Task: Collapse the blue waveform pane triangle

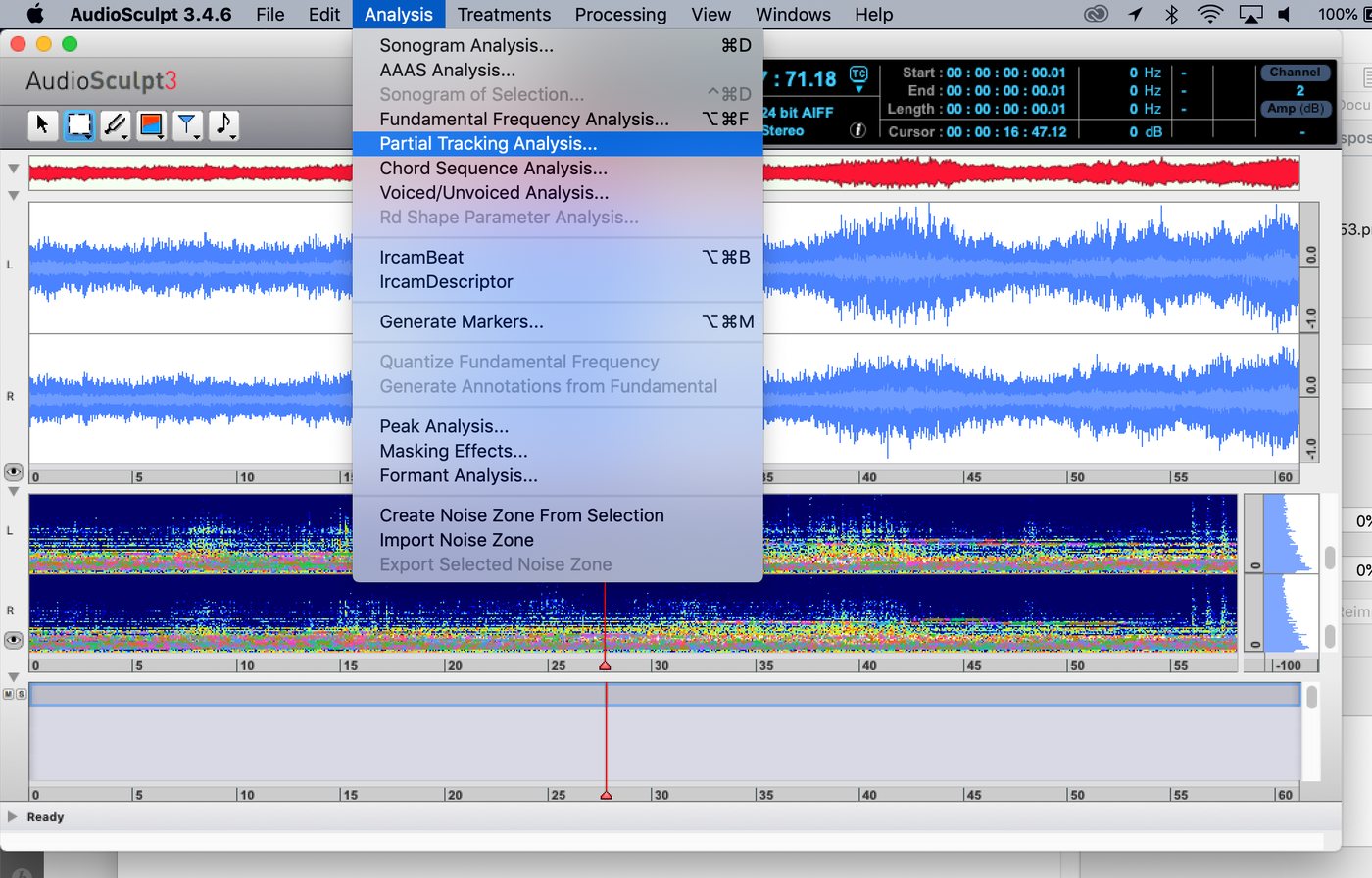Action: [x=13, y=196]
